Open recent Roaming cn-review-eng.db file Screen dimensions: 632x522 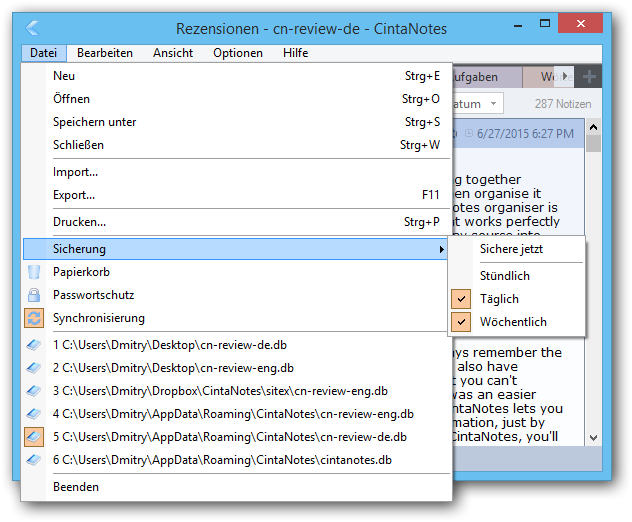(x=236, y=414)
